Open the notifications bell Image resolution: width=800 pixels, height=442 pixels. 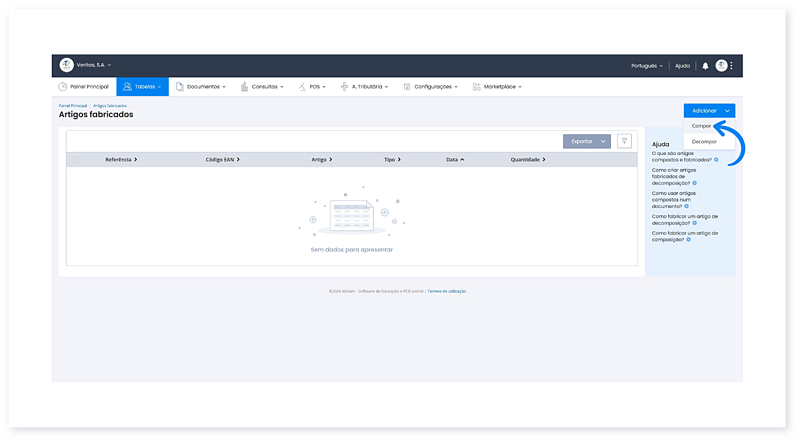click(x=705, y=66)
